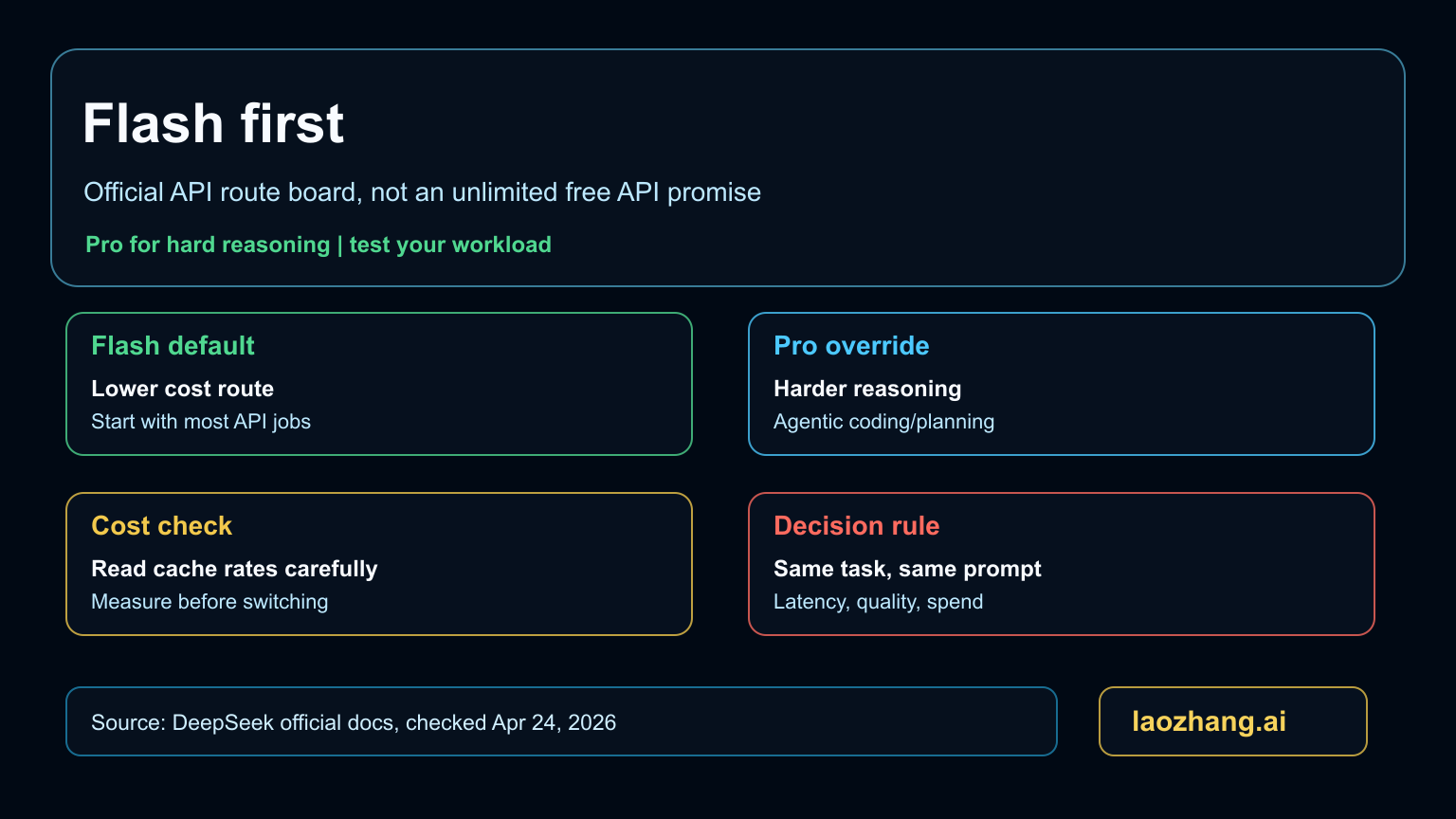Select "Start with most API jobs" line
The height and width of the screenshot is (819, 1456).
pos(201,422)
